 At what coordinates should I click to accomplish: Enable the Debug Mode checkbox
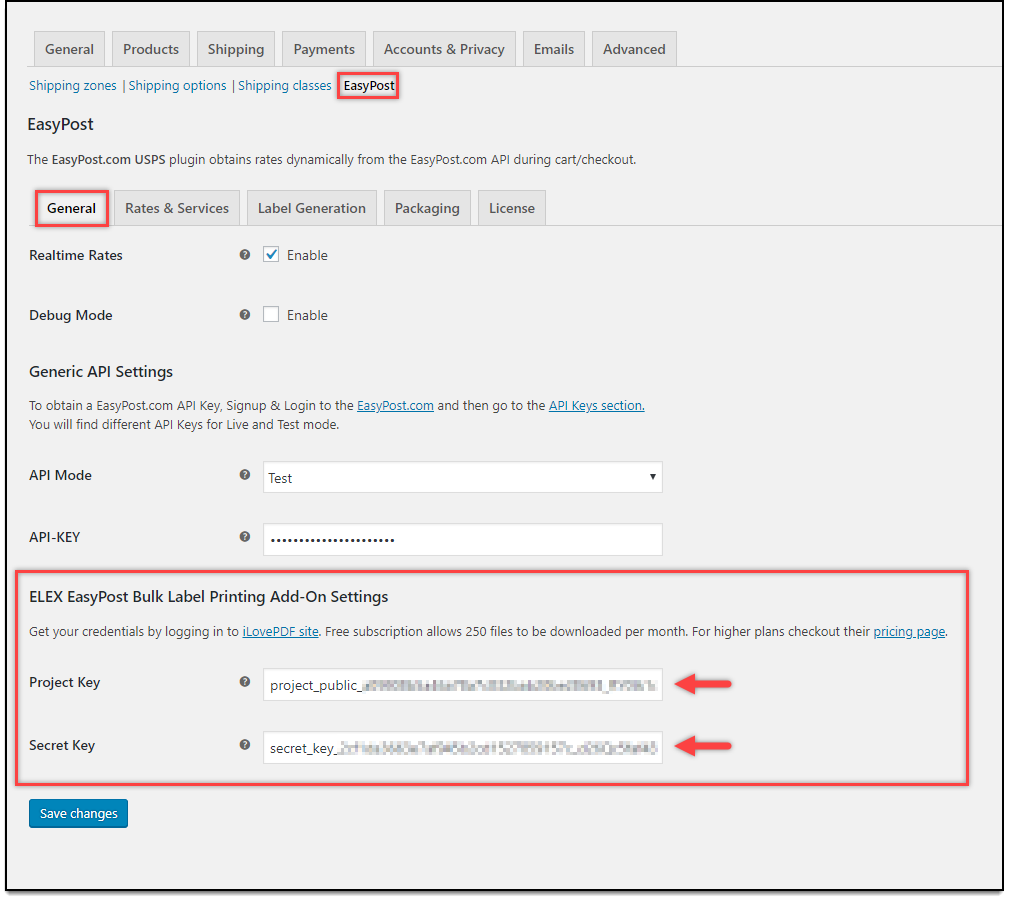coord(271,315)
